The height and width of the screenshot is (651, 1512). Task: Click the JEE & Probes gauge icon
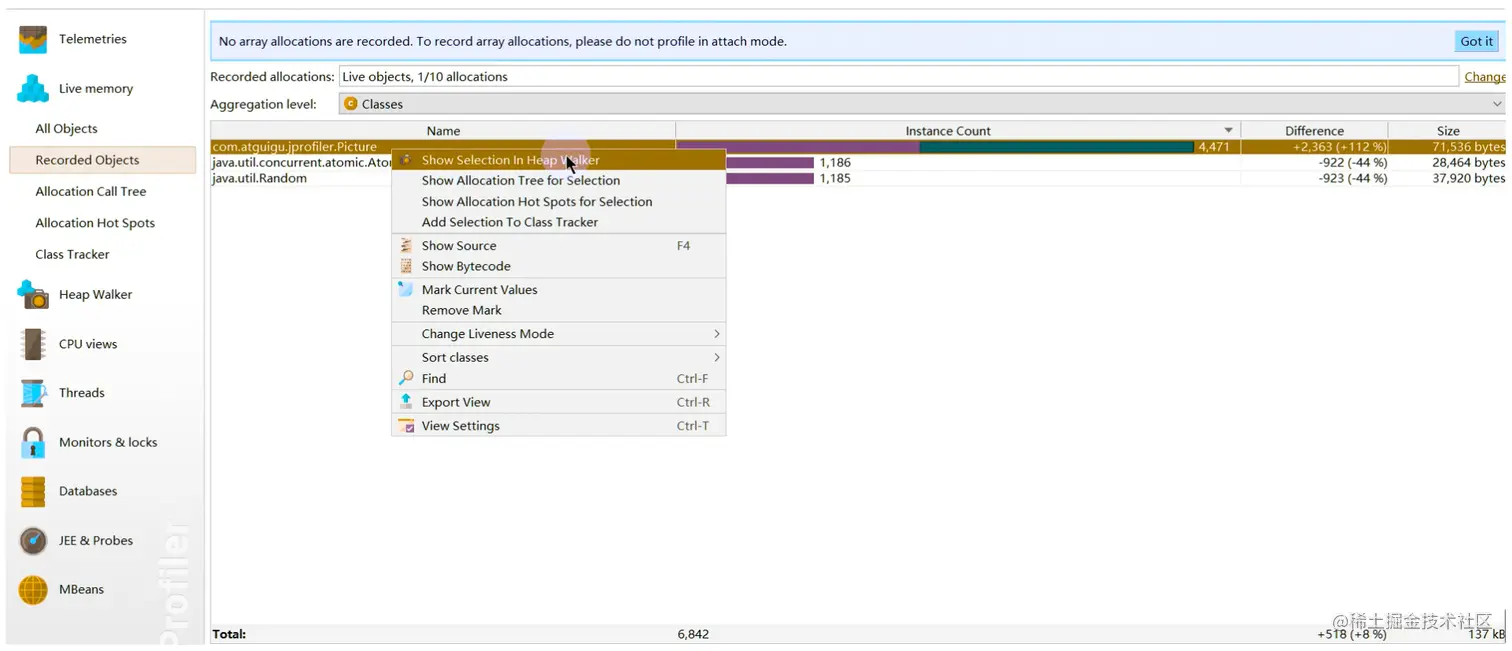33,541
